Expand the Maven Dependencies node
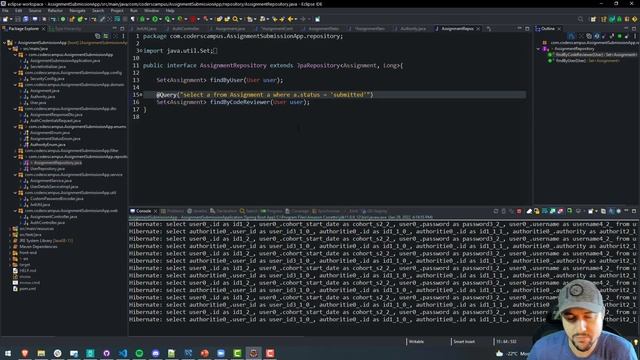This screenshot has width=640, height=360. point(10,247)
